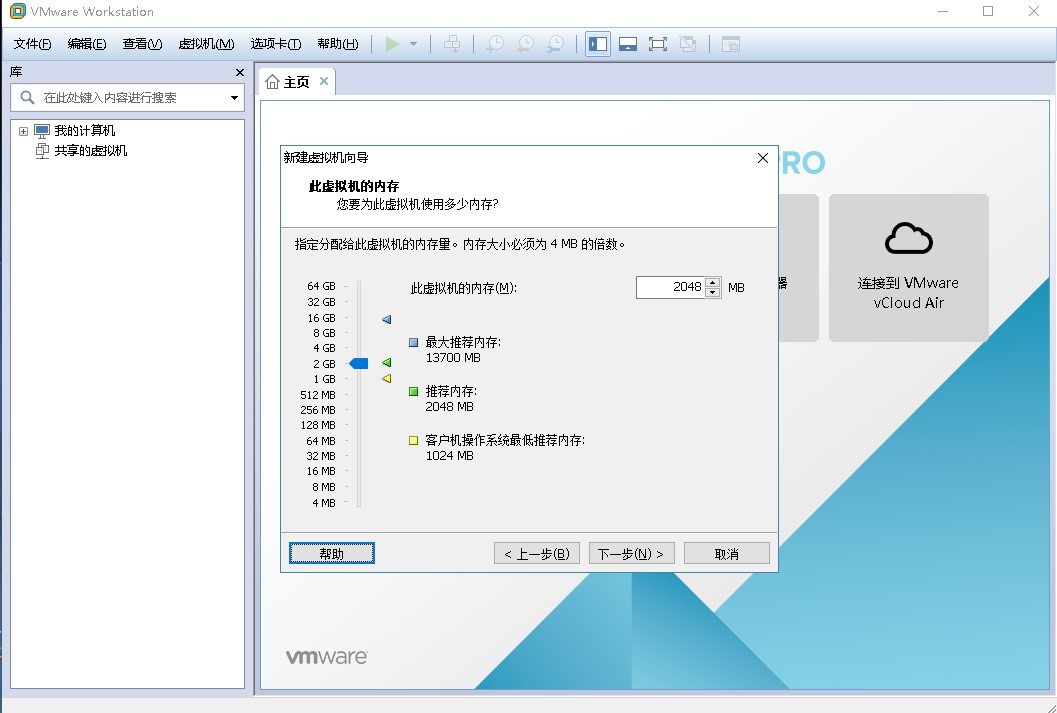1057x713 pixels.
Task: Increase memory with the up spinner arrow
Action: pos(713,282)
